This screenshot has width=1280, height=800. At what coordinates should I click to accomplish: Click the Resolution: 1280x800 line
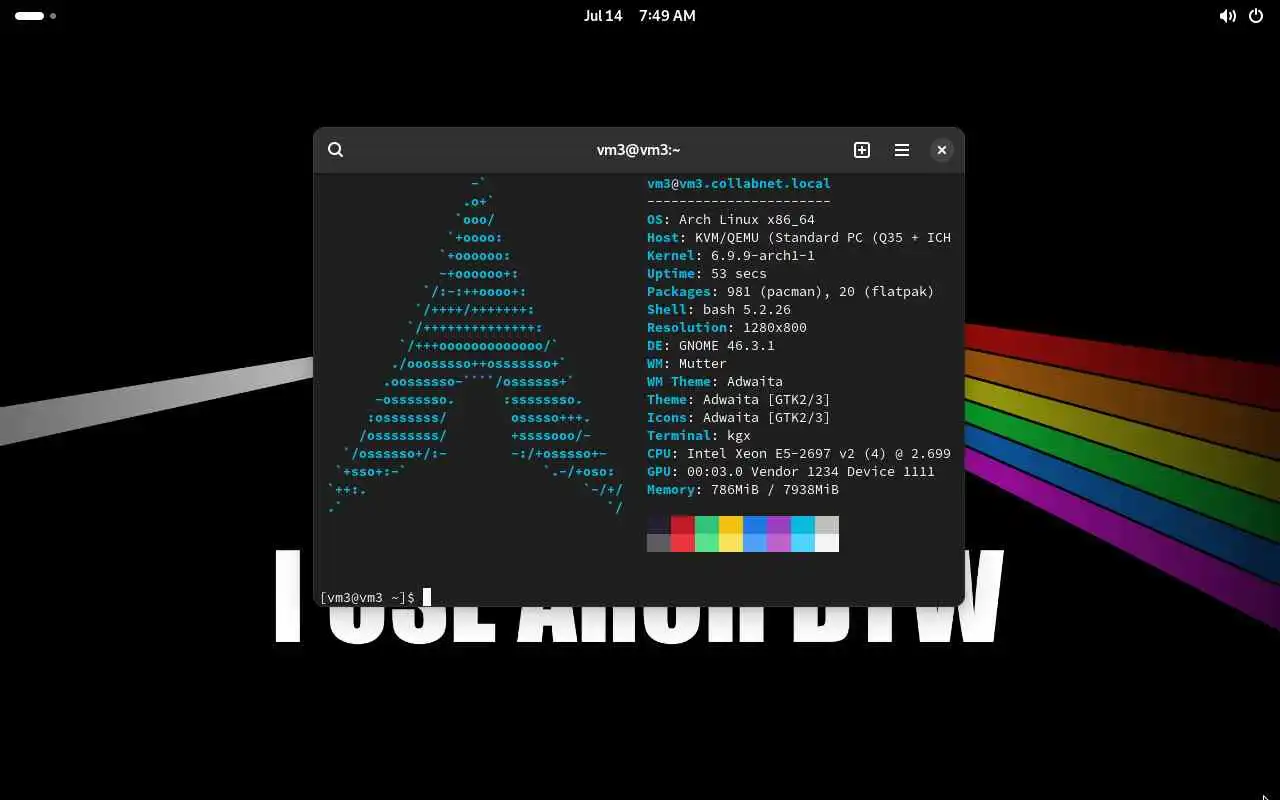[727, 328]
